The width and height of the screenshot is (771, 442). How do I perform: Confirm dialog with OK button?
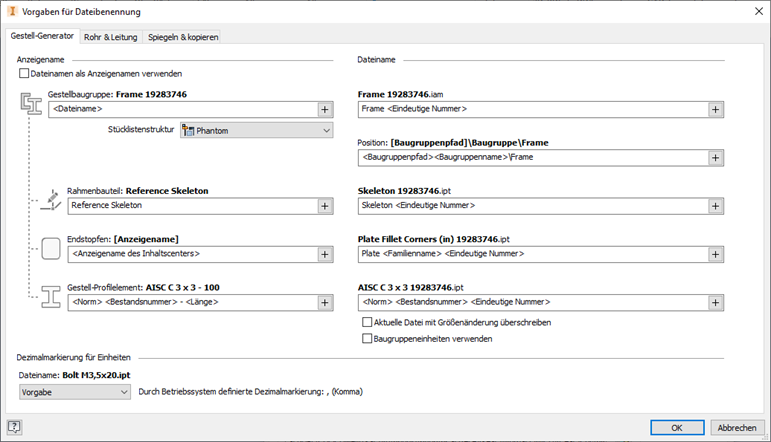pyautogui.click(x=677, y=427)
